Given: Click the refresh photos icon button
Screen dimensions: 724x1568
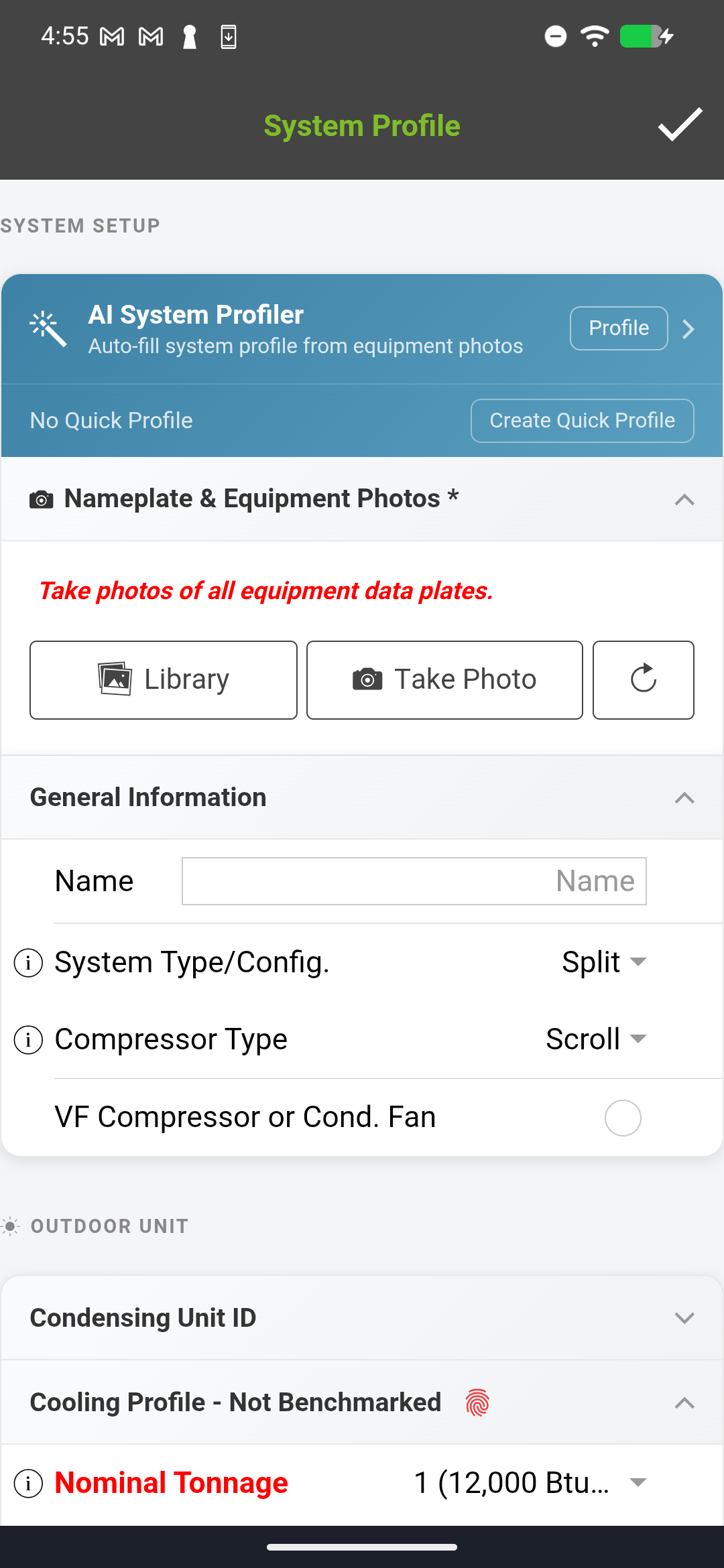Looking at the screenshot, I should tap(643, 679).
